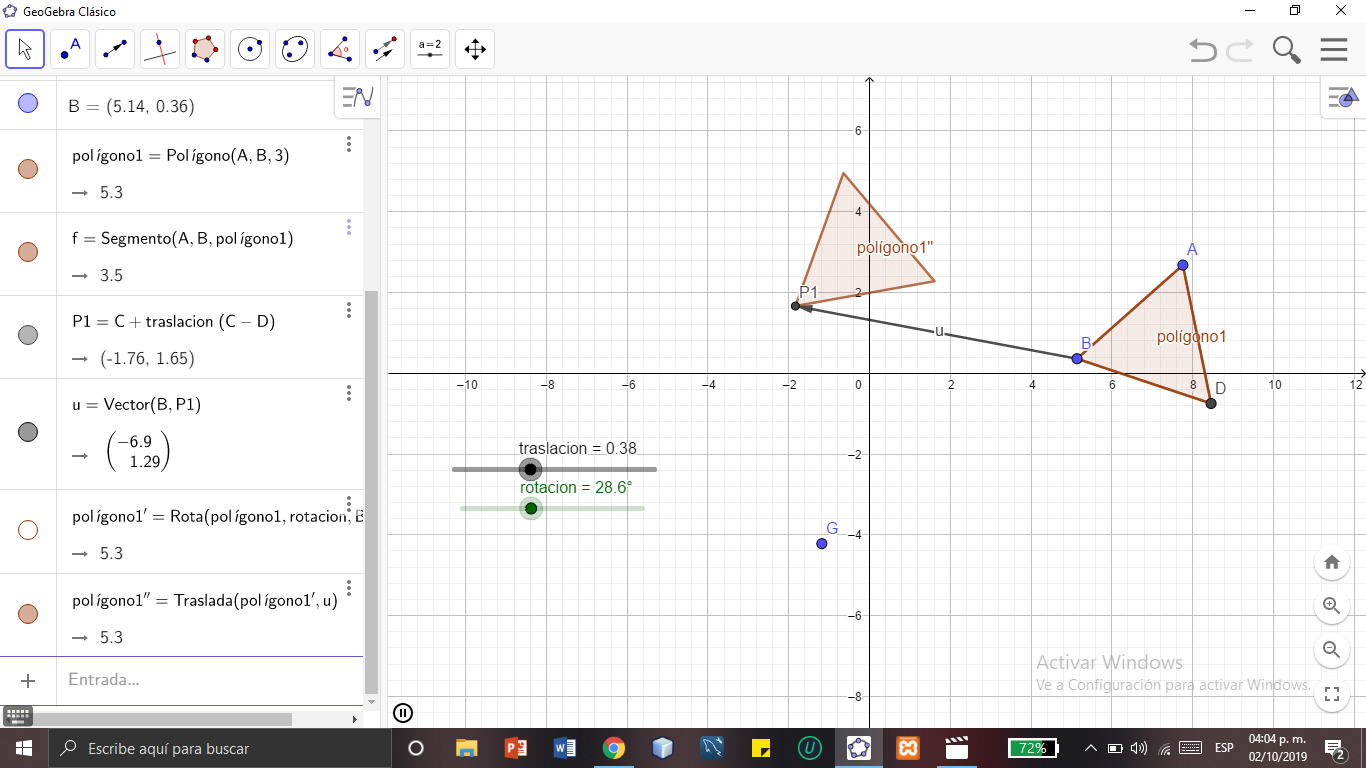Select the Circle tool
Image resolution: width=1366 pixels, height=768 pixels.
pyautogui.click(x=249, y=48)
